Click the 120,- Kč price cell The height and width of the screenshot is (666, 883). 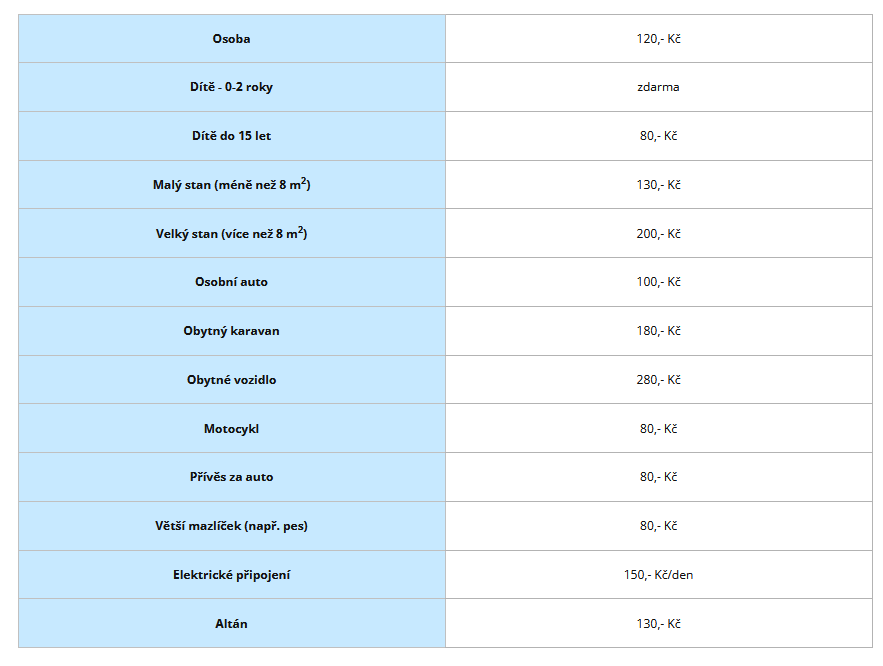tap(658, 39)
